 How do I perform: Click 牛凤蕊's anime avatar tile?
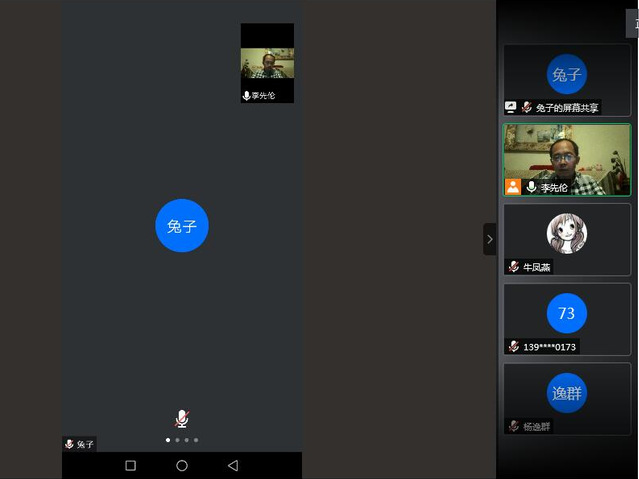[x=566, y=234]
